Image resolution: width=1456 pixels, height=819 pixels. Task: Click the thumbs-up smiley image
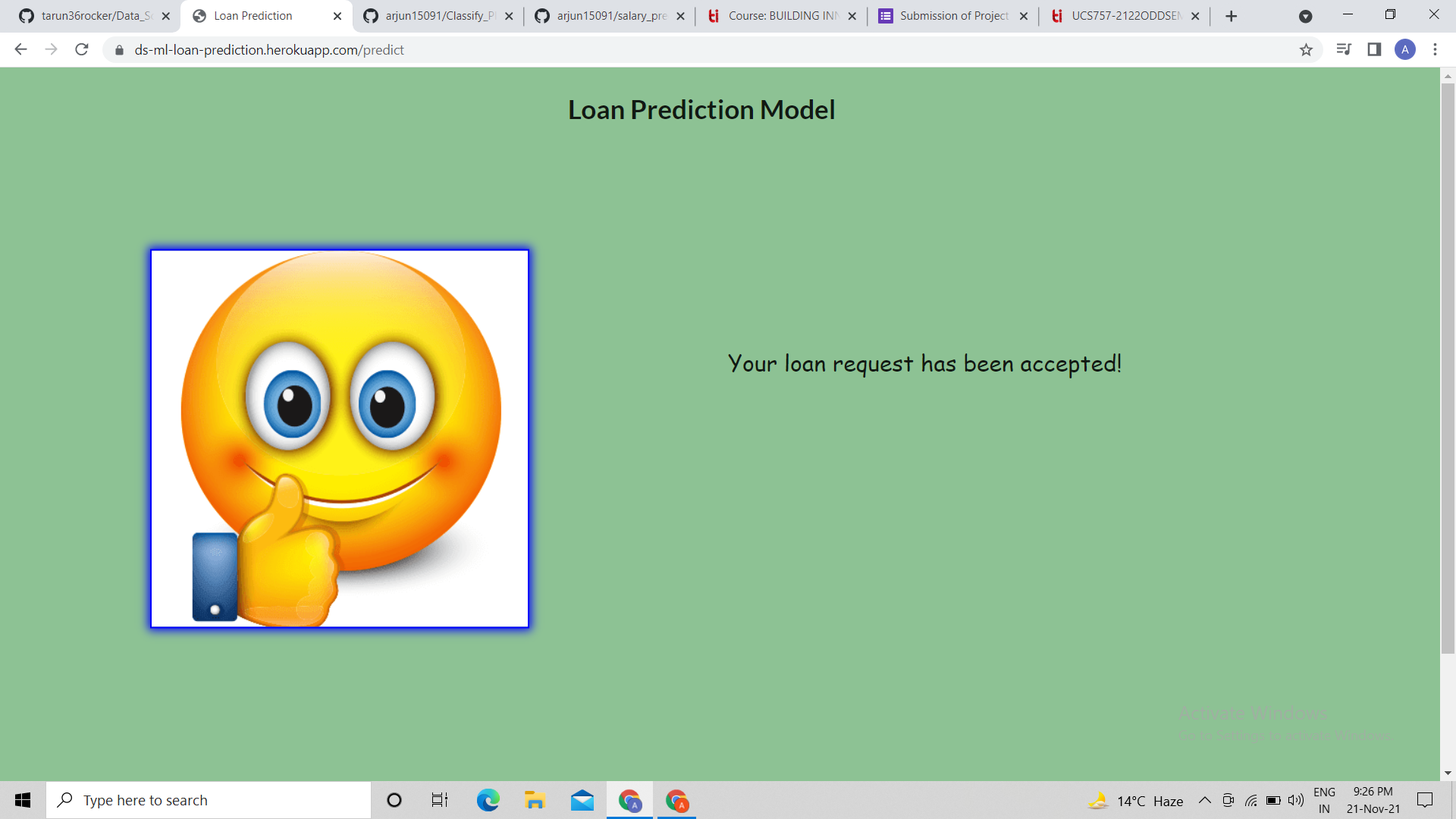339,438
